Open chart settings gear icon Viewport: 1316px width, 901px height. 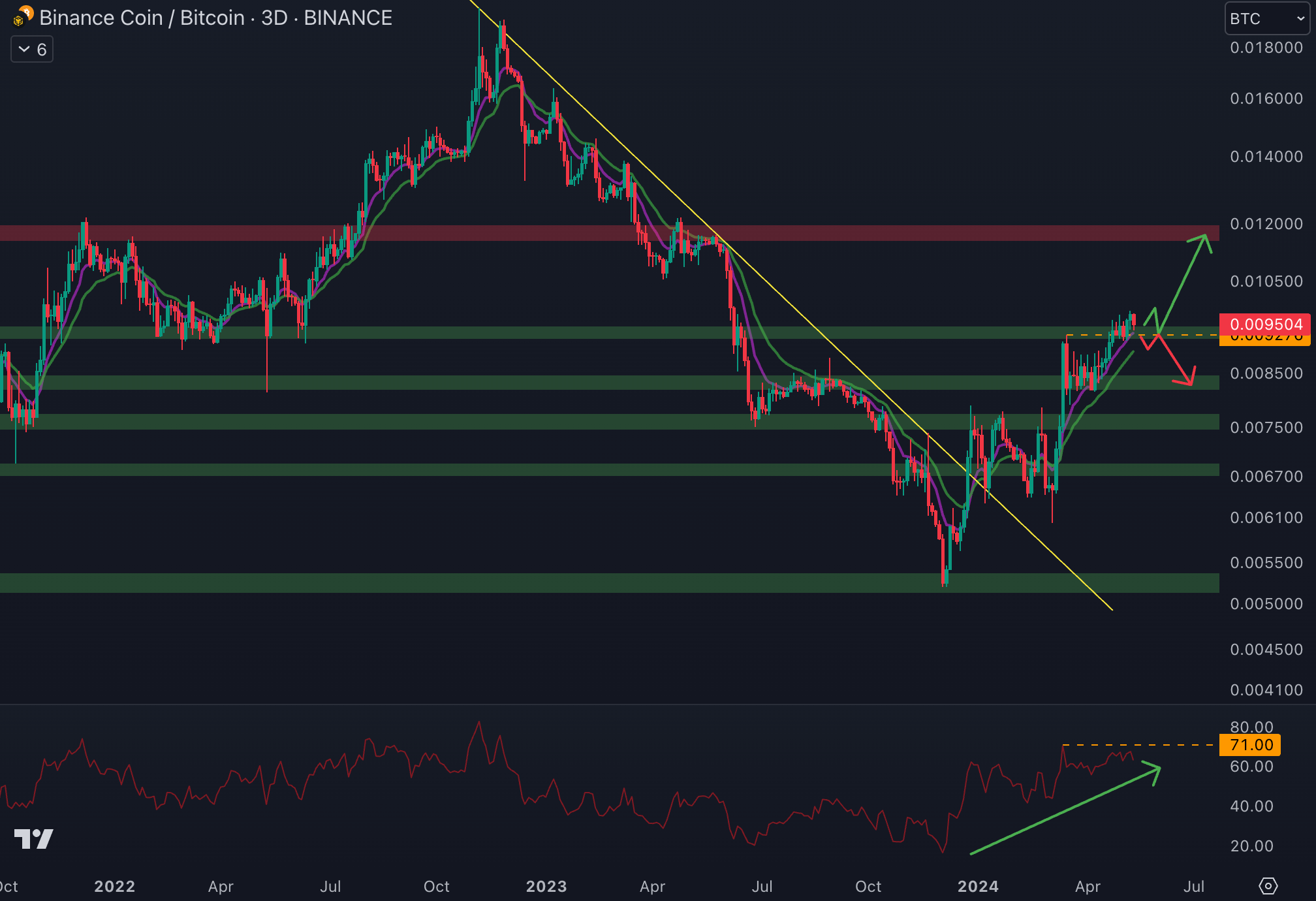tap(1267, 886)
